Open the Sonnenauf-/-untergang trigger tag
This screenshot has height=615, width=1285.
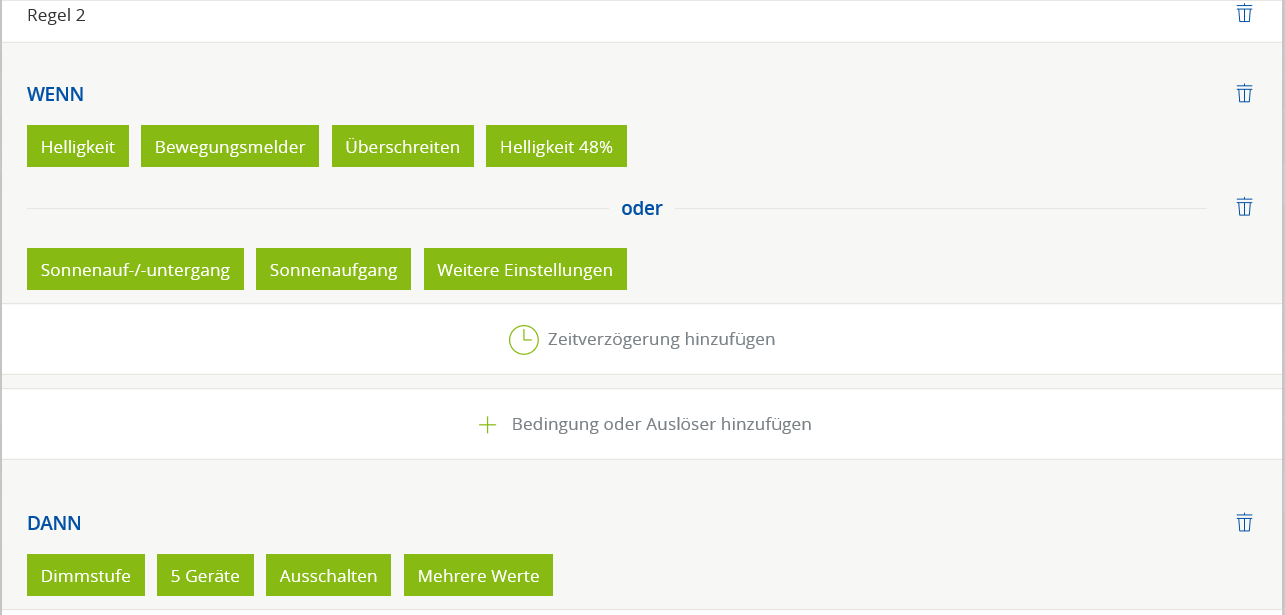tap(135, 270)
